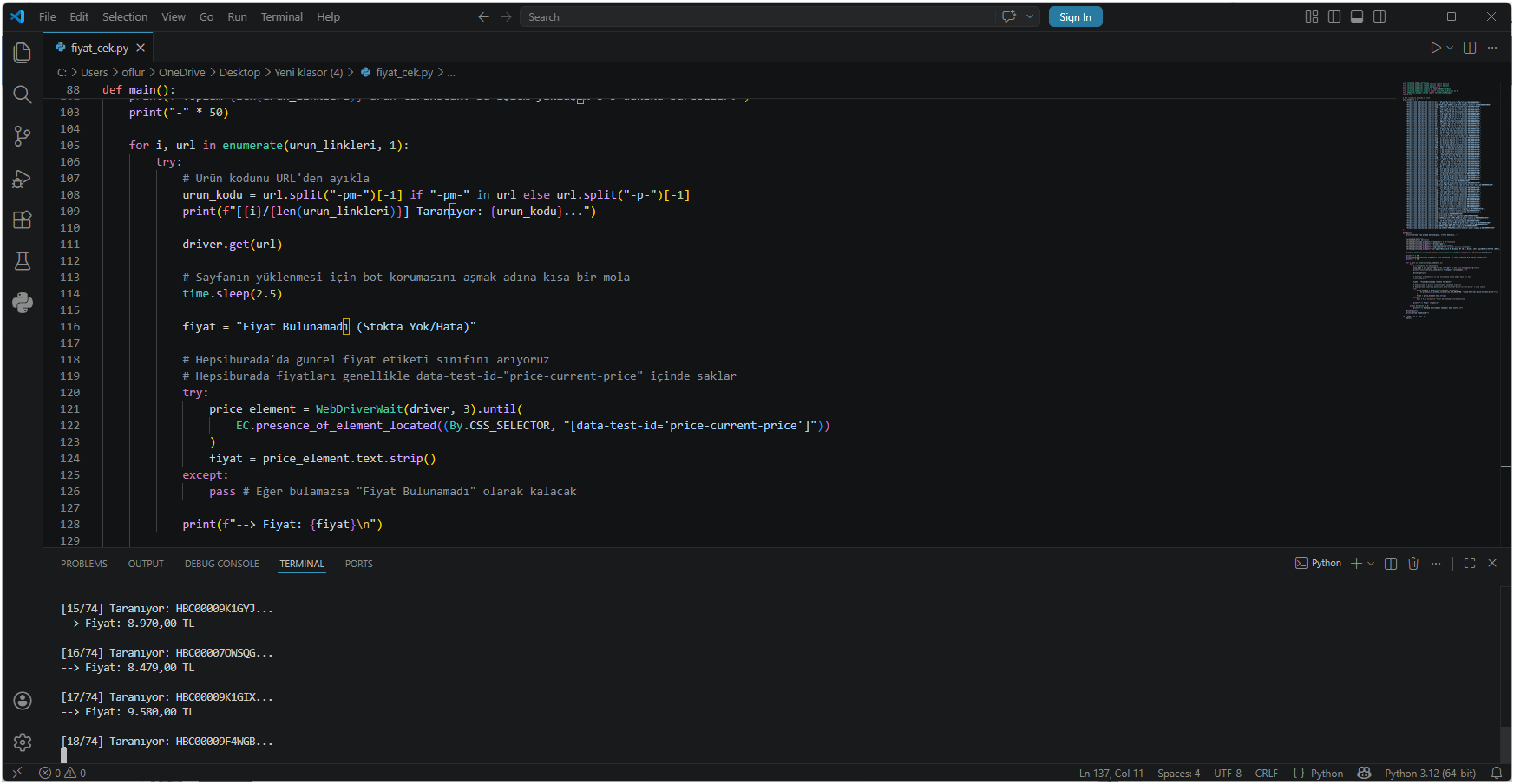
Task: Open the Python sidebar icon
Action: click(23, 303)
